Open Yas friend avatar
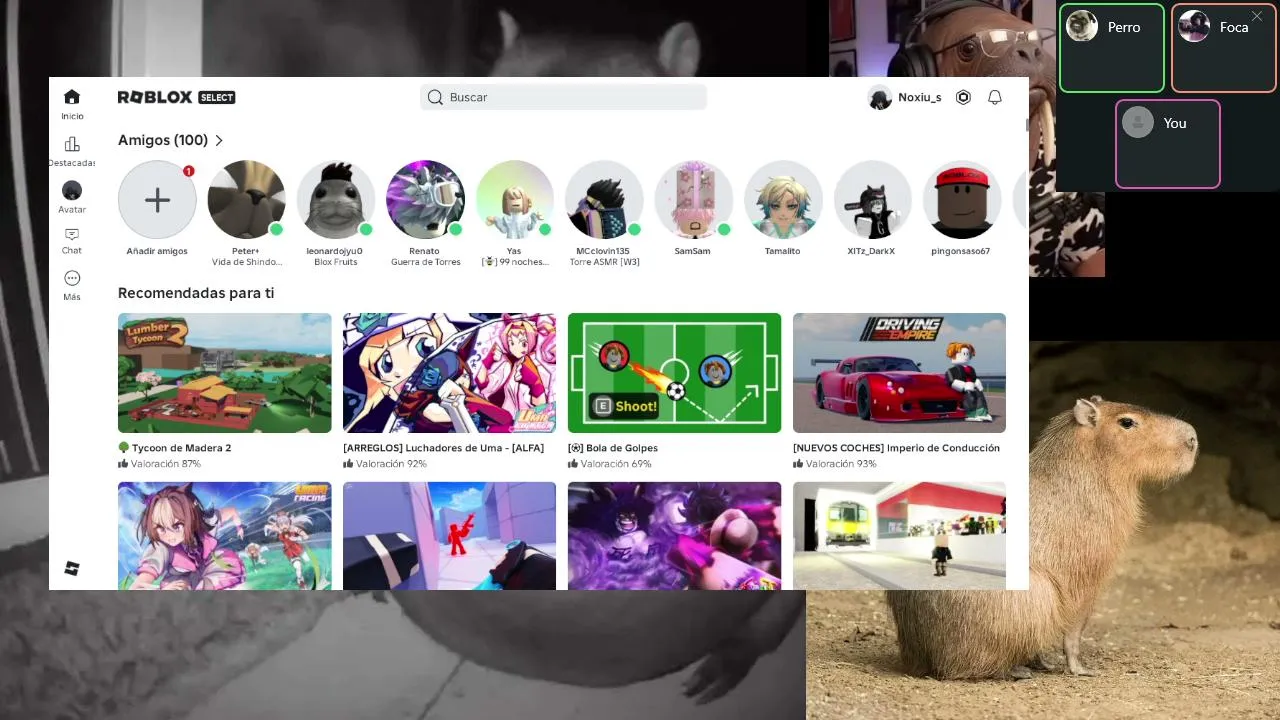This screenshot has width=1280, height=720. pyautogui.click(x=515, y=200)
